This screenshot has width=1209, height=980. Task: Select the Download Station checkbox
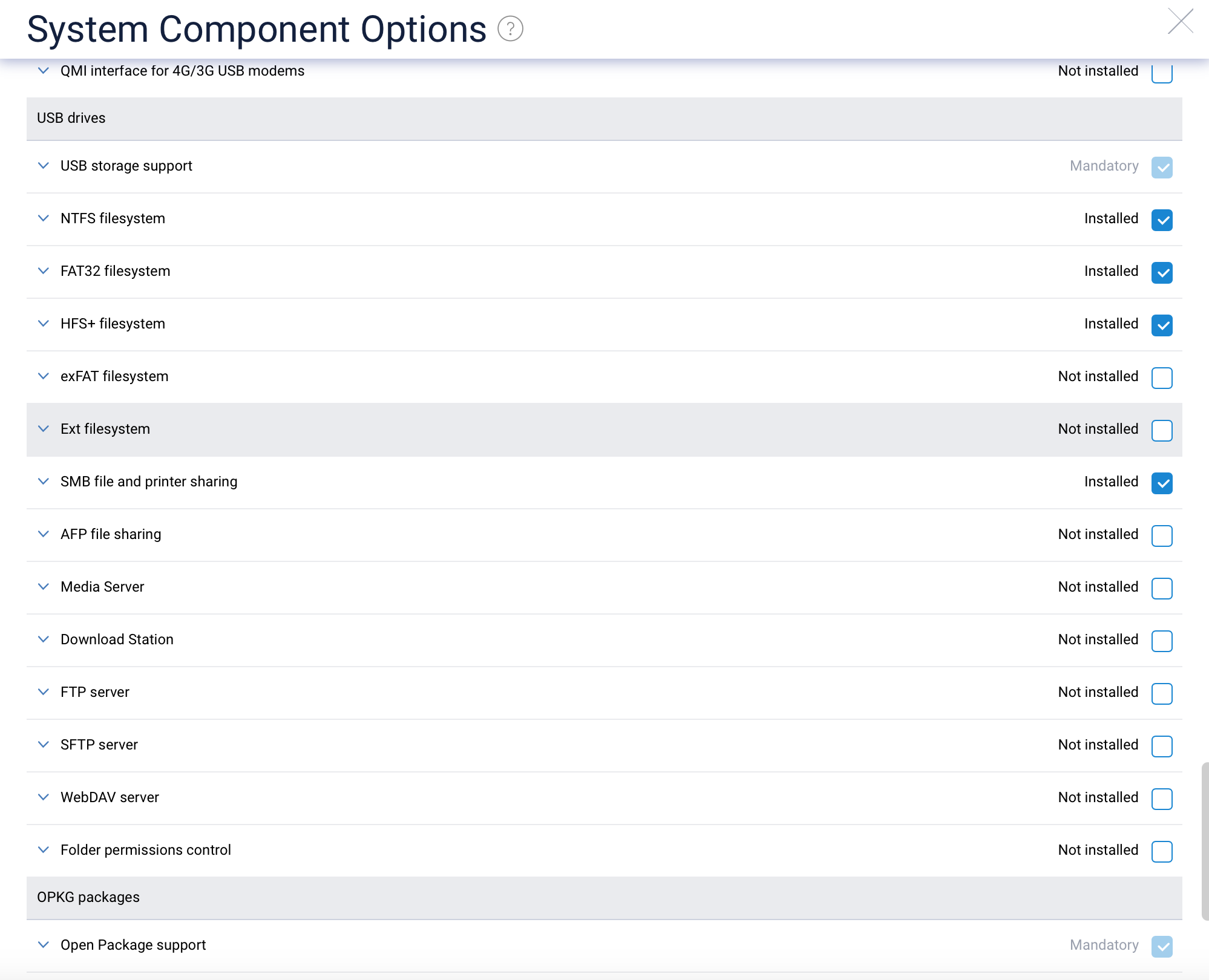[x=1162, y=641]
